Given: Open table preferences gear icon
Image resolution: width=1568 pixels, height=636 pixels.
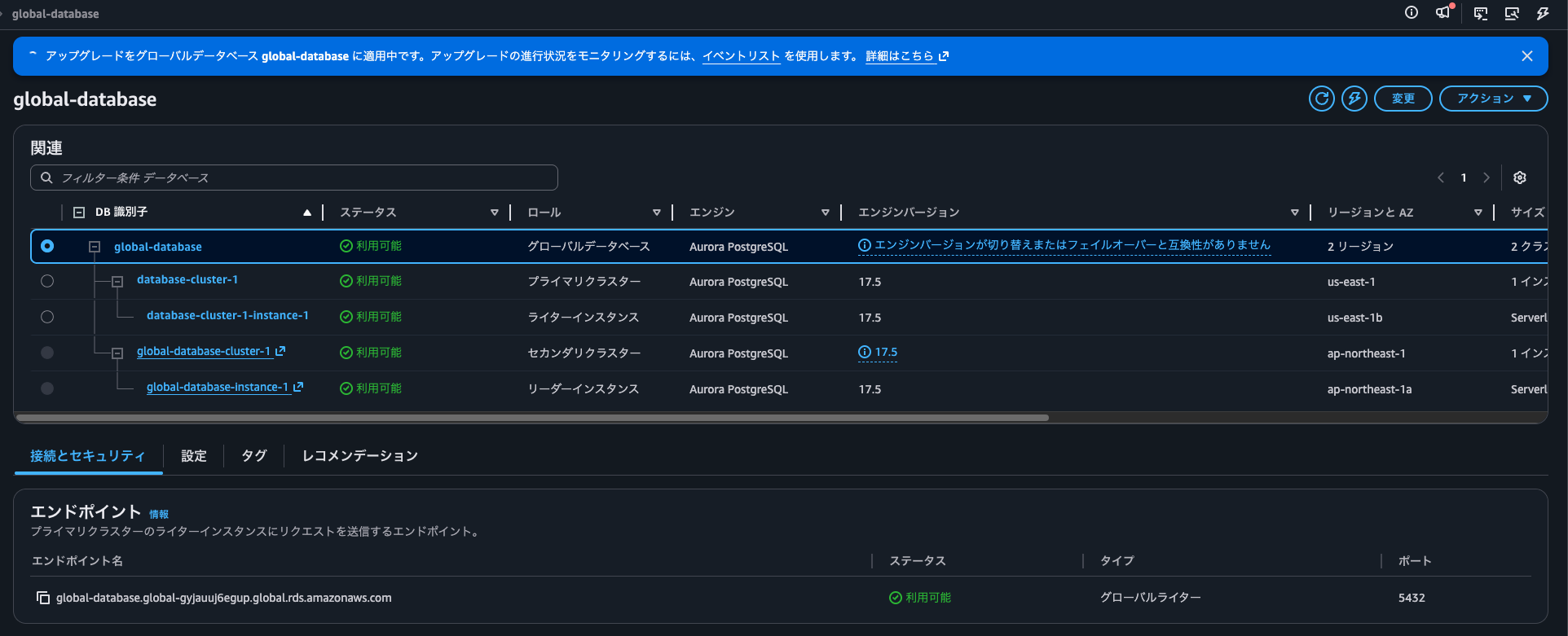Looking at the screenshot, I should click(1520, 178).
